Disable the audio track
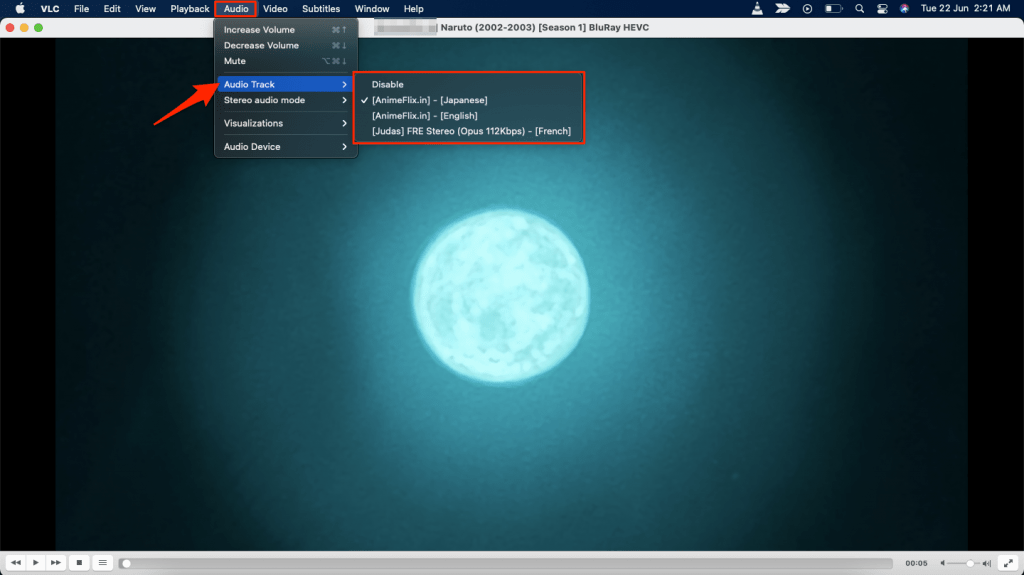 (x=387, y=85)
